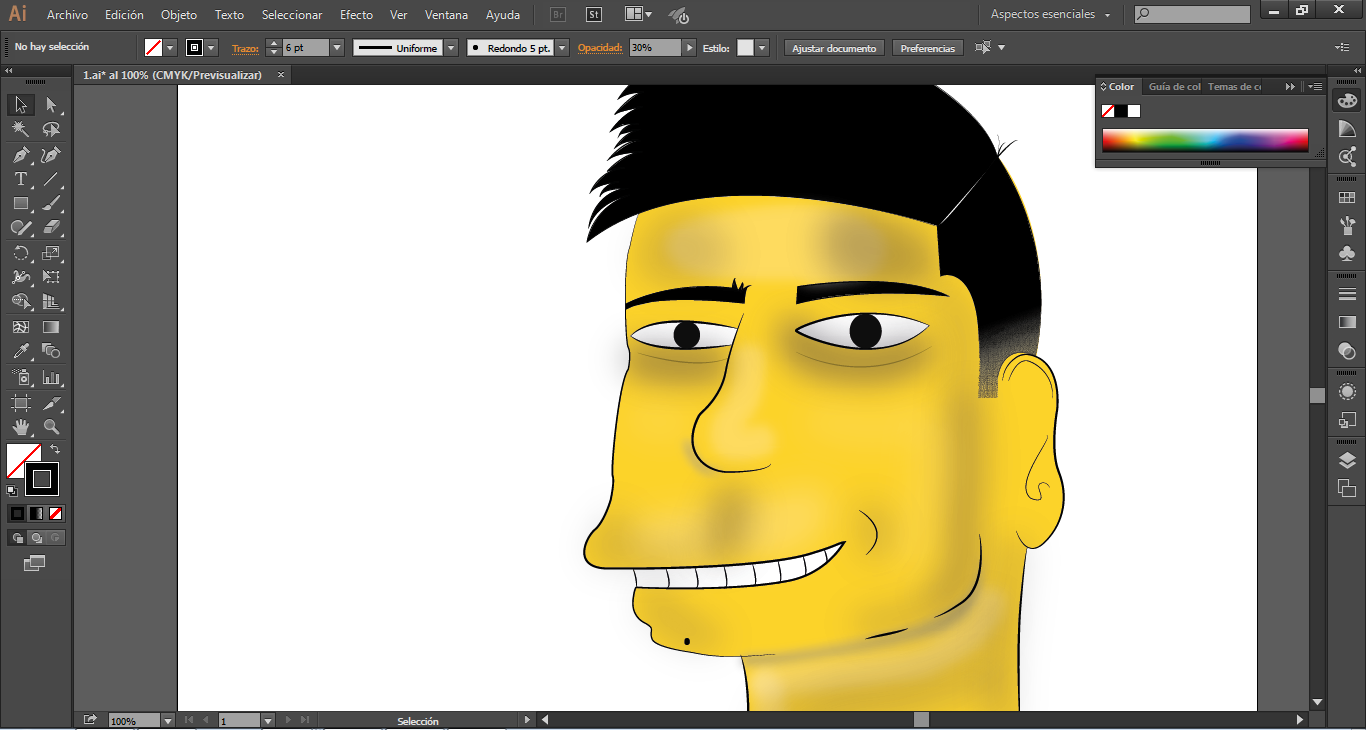
Task: Expand the Aspectos esenciales workspace dropdown
Action: coord(1107,15)
